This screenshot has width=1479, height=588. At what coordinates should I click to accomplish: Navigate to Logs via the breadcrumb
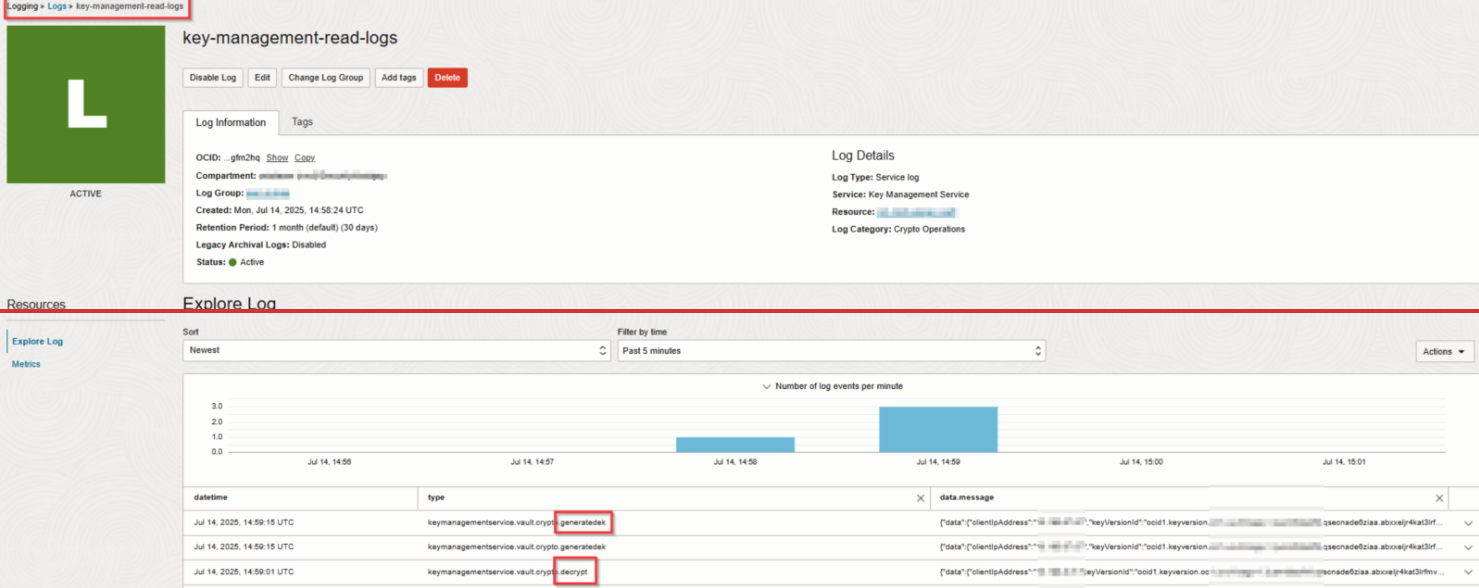pyautogui.click(x=56, y=5)
